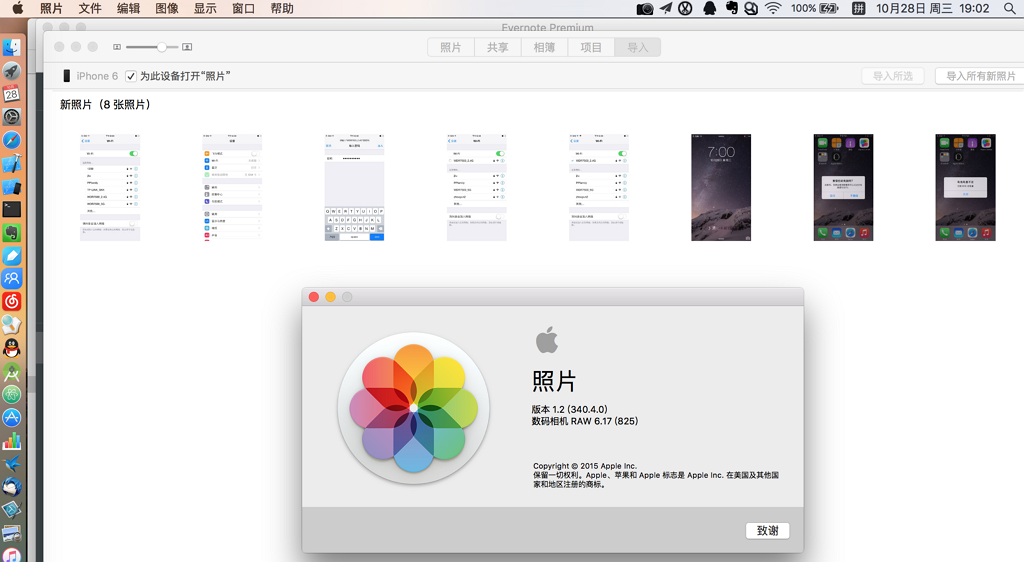The height and width of the screenshot is (562, 1024).
Task: Switch to 照片 tab in toolbar
Action: (451, 48)
